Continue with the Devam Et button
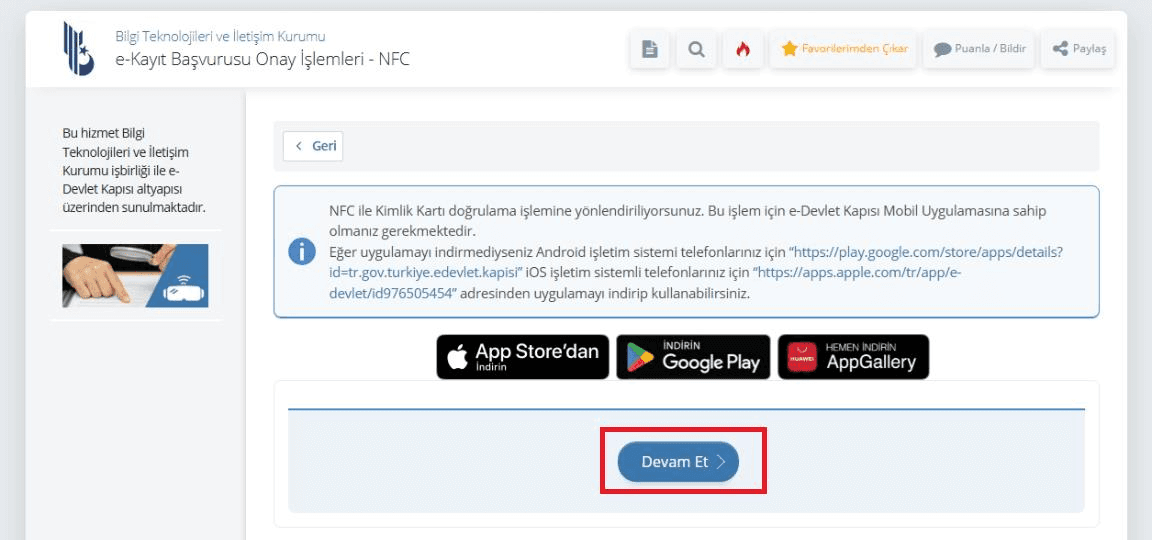This screenshot has height=540, width=1152. click(678, 461)
